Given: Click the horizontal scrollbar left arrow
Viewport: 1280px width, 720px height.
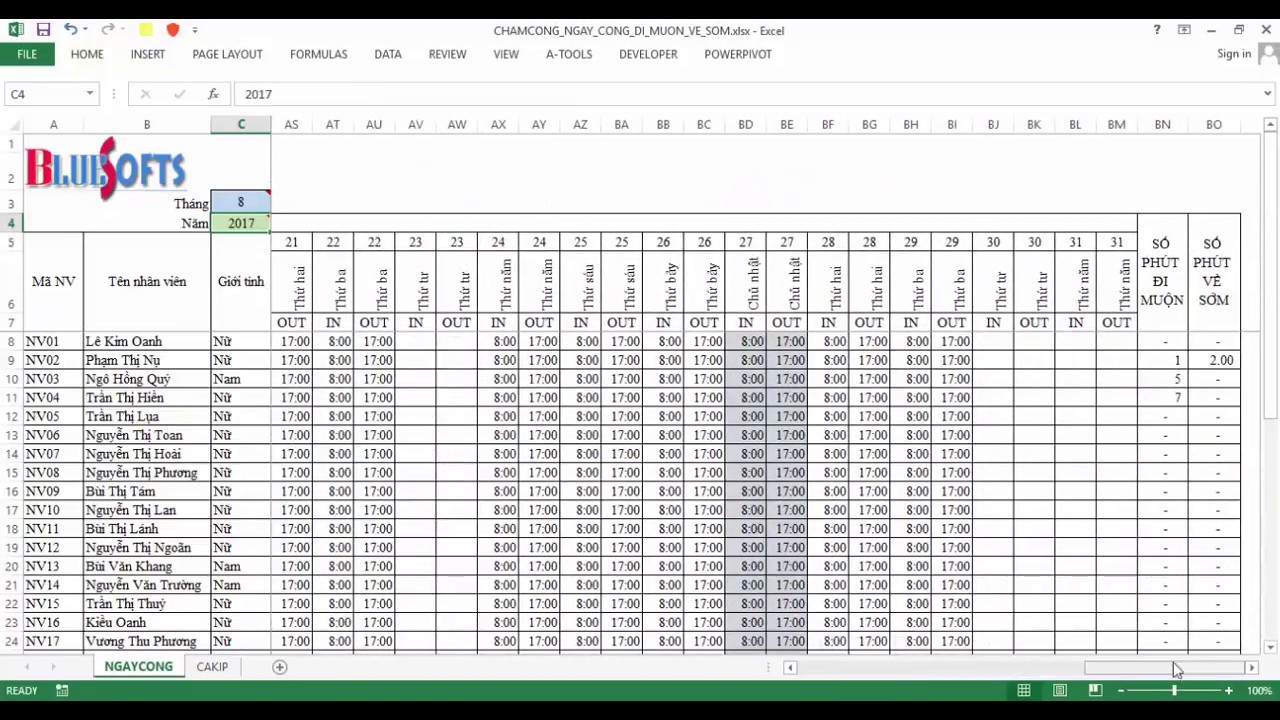Looking at the screenshot, I should (790, 667).
